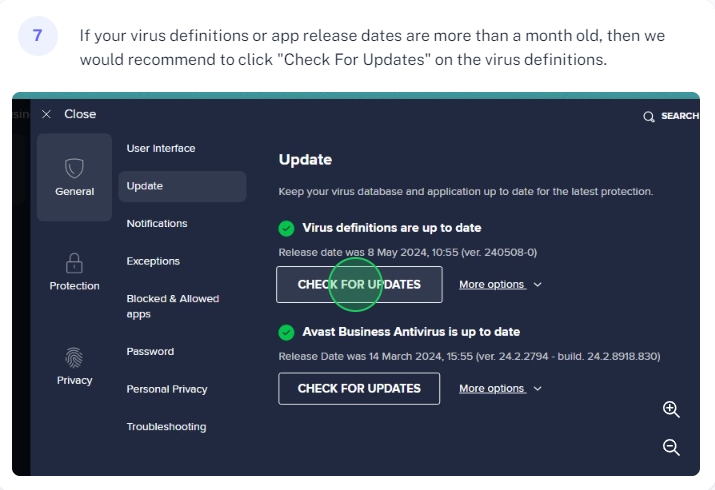The width and height of the screenshot is (715, 490).
Task: Open the Exceptions settings page
Action: (x=153, y=261)
